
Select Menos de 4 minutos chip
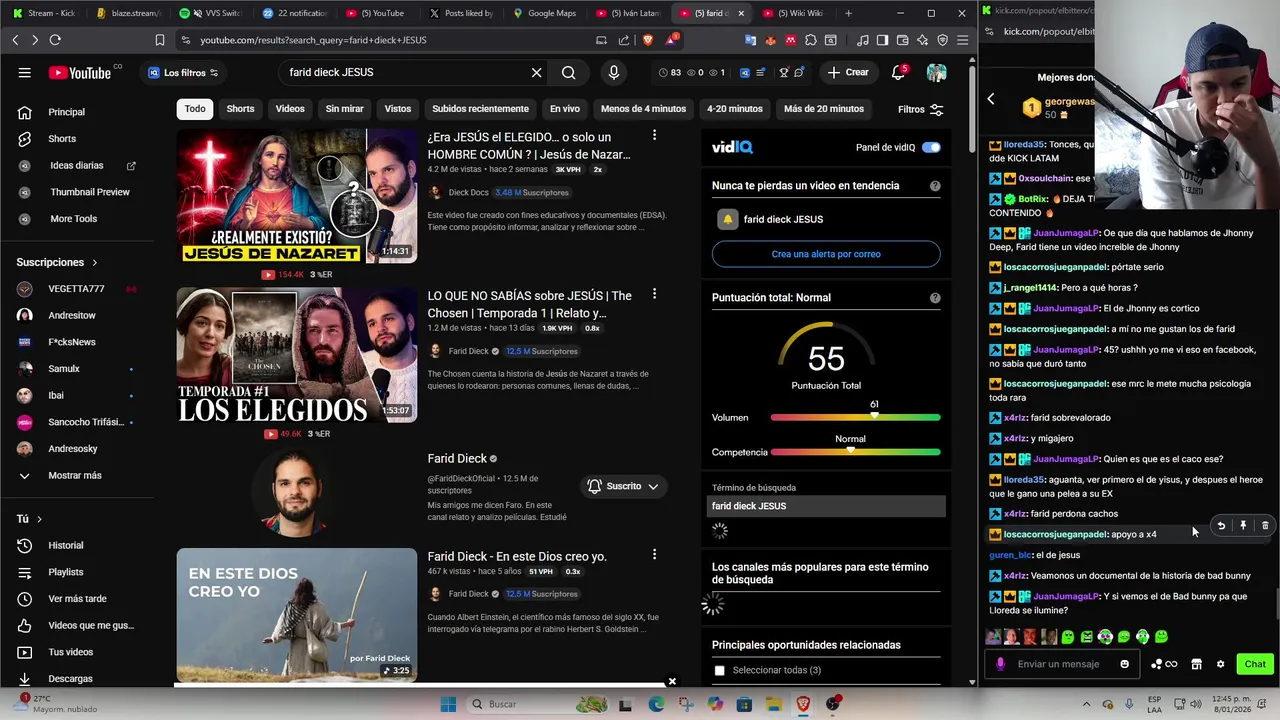pyautogui.click(x=643, y=109)
